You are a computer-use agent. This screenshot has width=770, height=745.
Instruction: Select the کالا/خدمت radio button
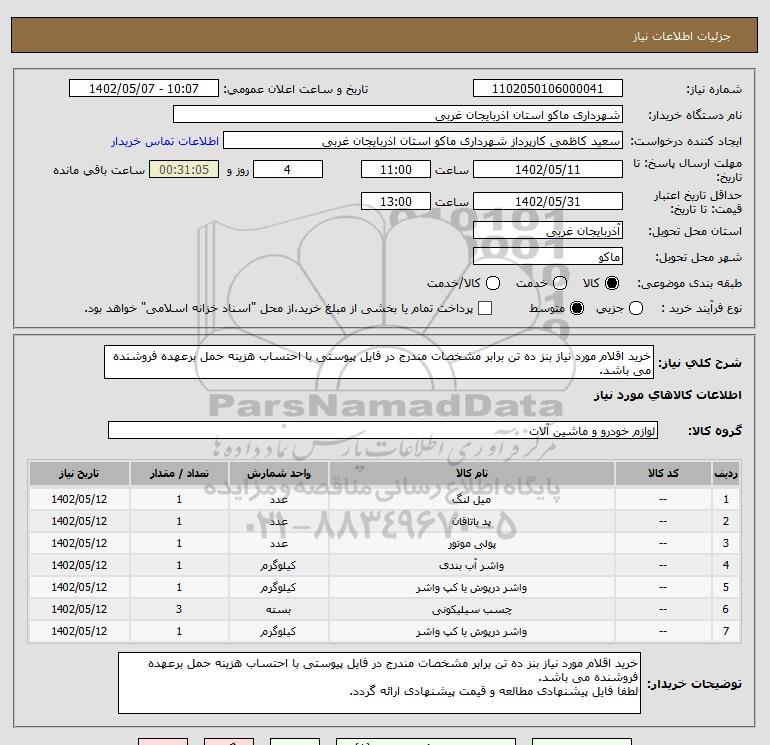[493, 283]
